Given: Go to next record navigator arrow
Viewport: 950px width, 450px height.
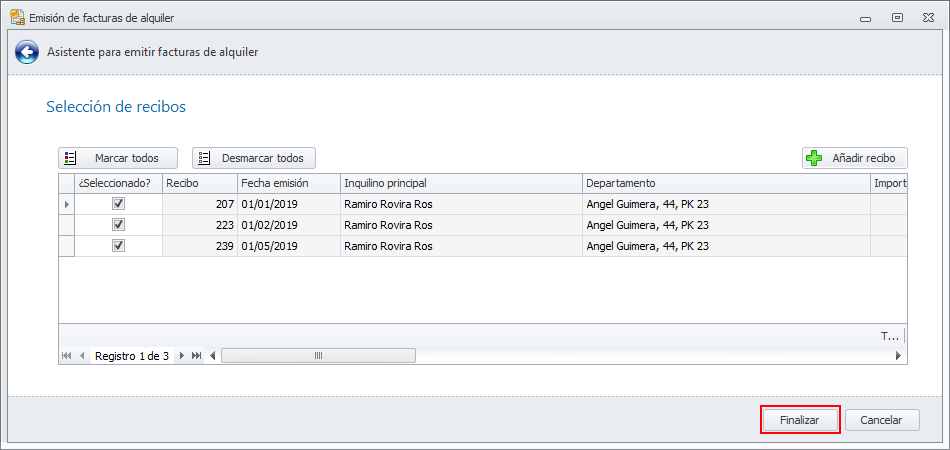Looking at the screenshot, I should point(181,356).
